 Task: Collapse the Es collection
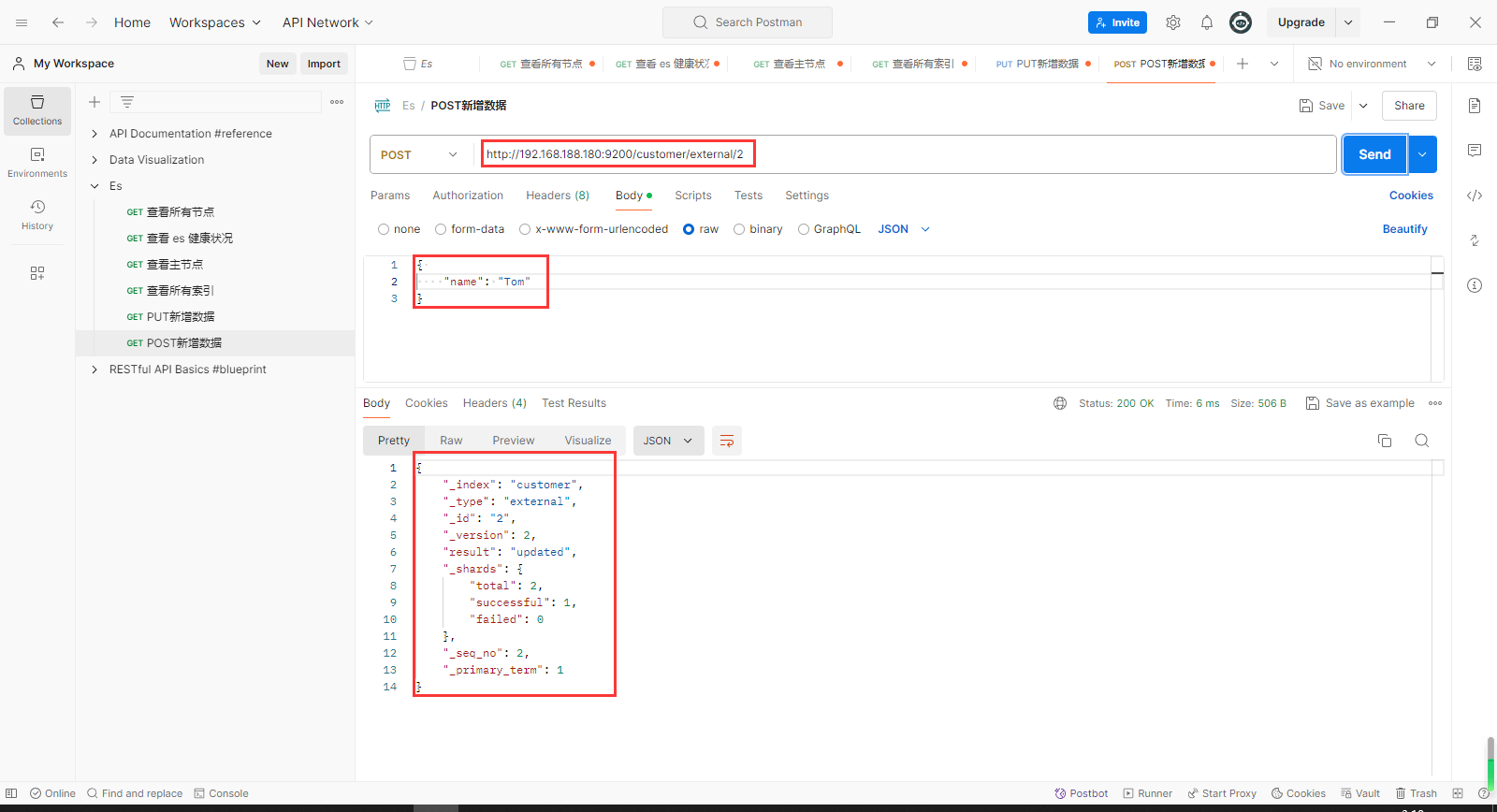tap(94, 186)
